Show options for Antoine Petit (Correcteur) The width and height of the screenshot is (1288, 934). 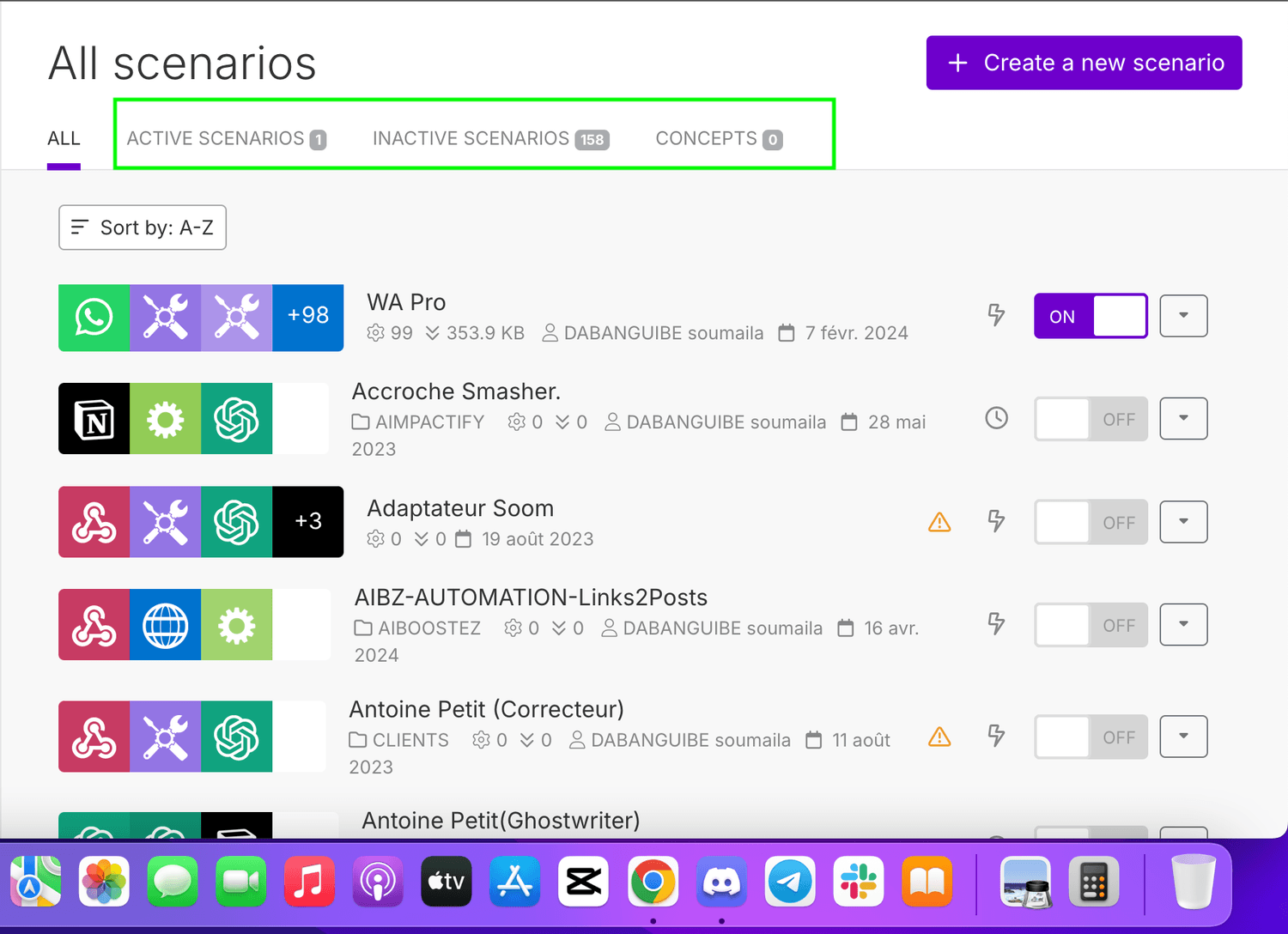point(1183,737)
